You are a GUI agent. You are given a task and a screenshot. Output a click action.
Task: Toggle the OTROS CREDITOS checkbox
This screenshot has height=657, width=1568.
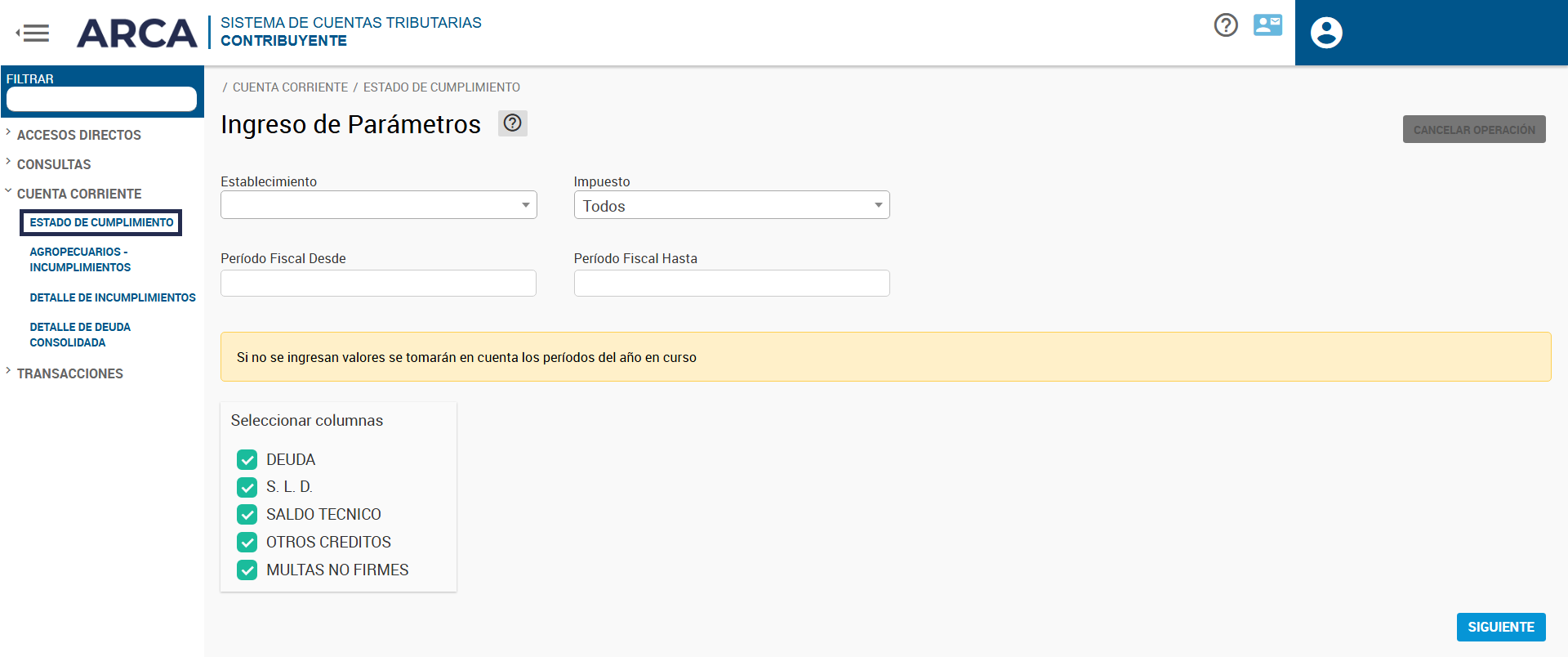pyautogui.click(x=247, y=543)
